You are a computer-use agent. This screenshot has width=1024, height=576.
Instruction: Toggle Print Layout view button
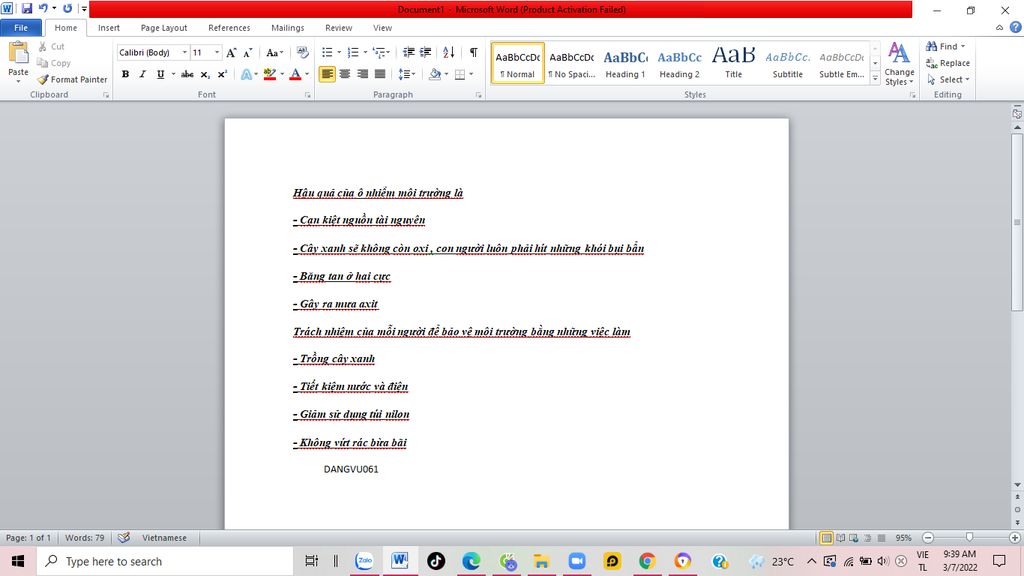coord(826,538)
